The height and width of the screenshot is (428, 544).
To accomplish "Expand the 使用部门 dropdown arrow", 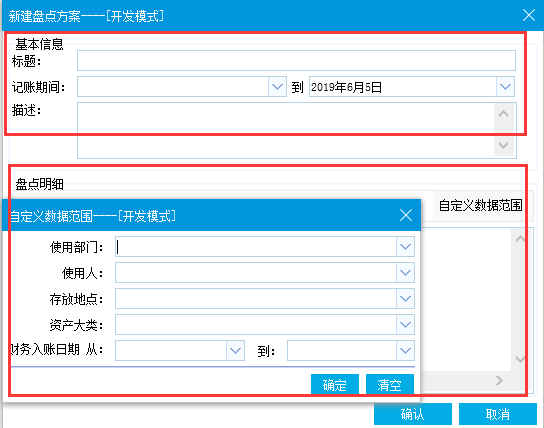I will point(405,247).
